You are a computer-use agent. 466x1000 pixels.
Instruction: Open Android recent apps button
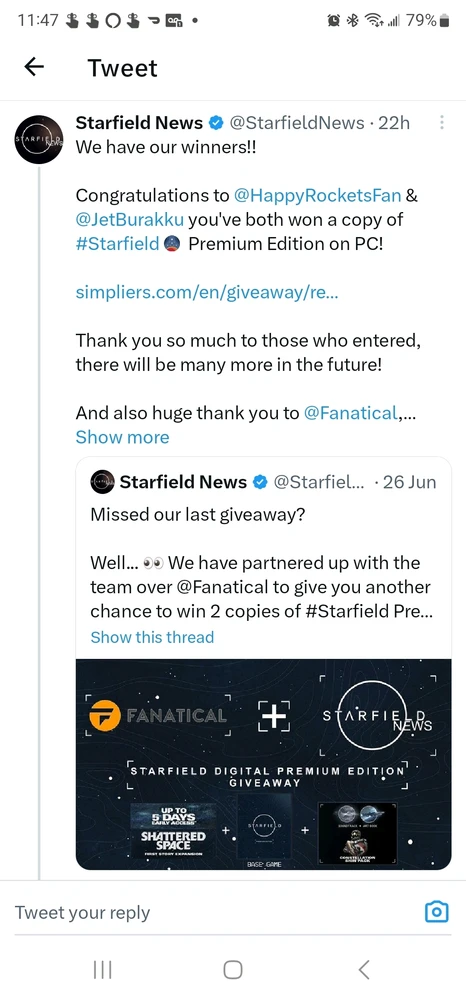click(x=102, y=970)
